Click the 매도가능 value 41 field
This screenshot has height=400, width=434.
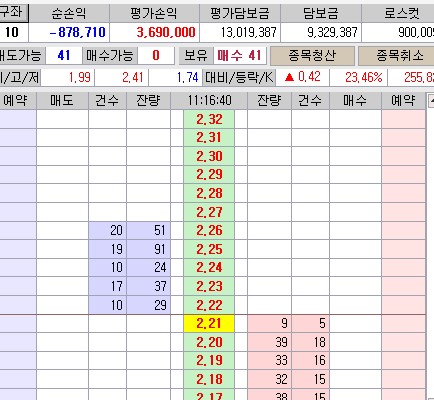64,56
